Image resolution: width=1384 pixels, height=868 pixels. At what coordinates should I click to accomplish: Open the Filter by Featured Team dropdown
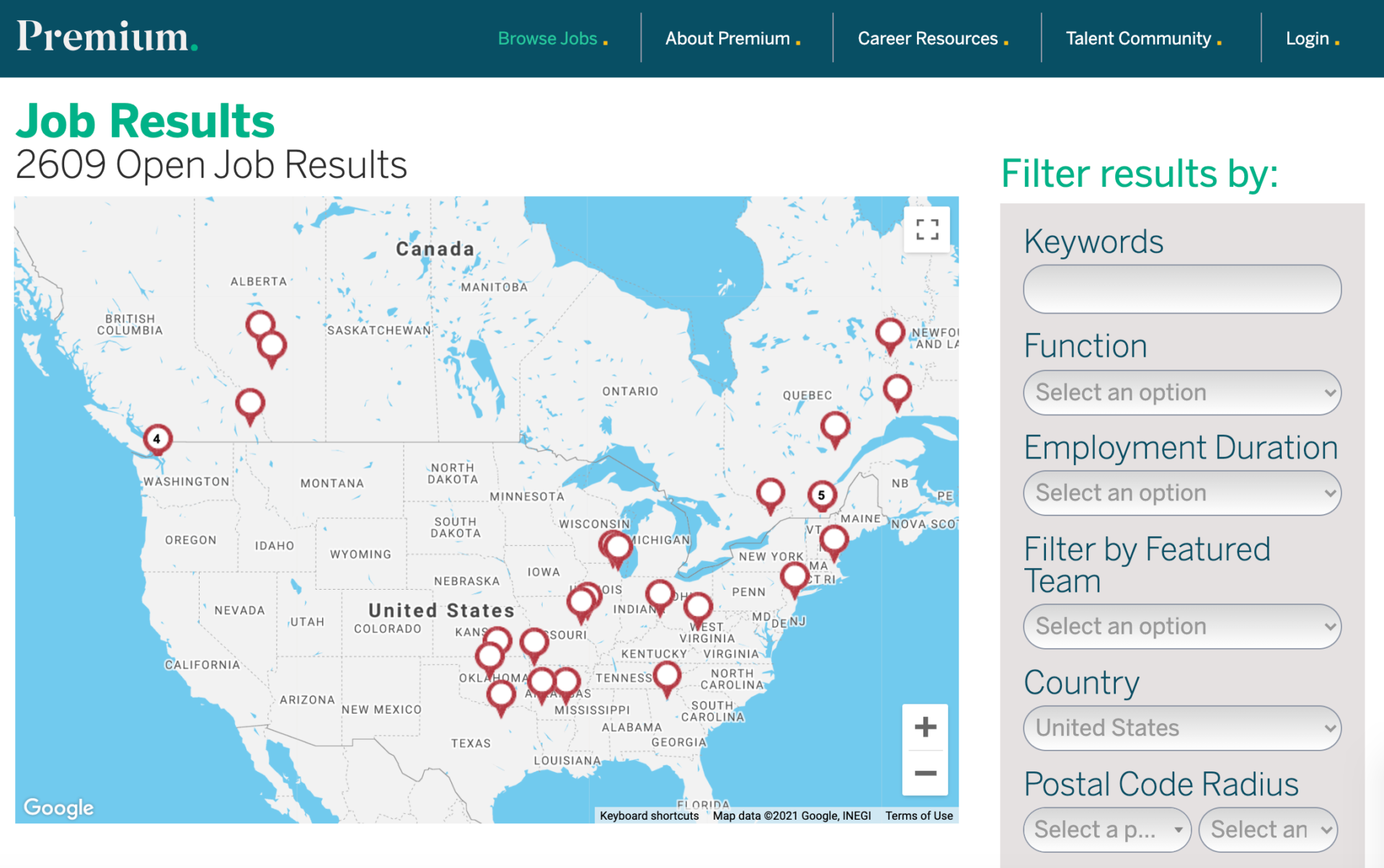1181,626
